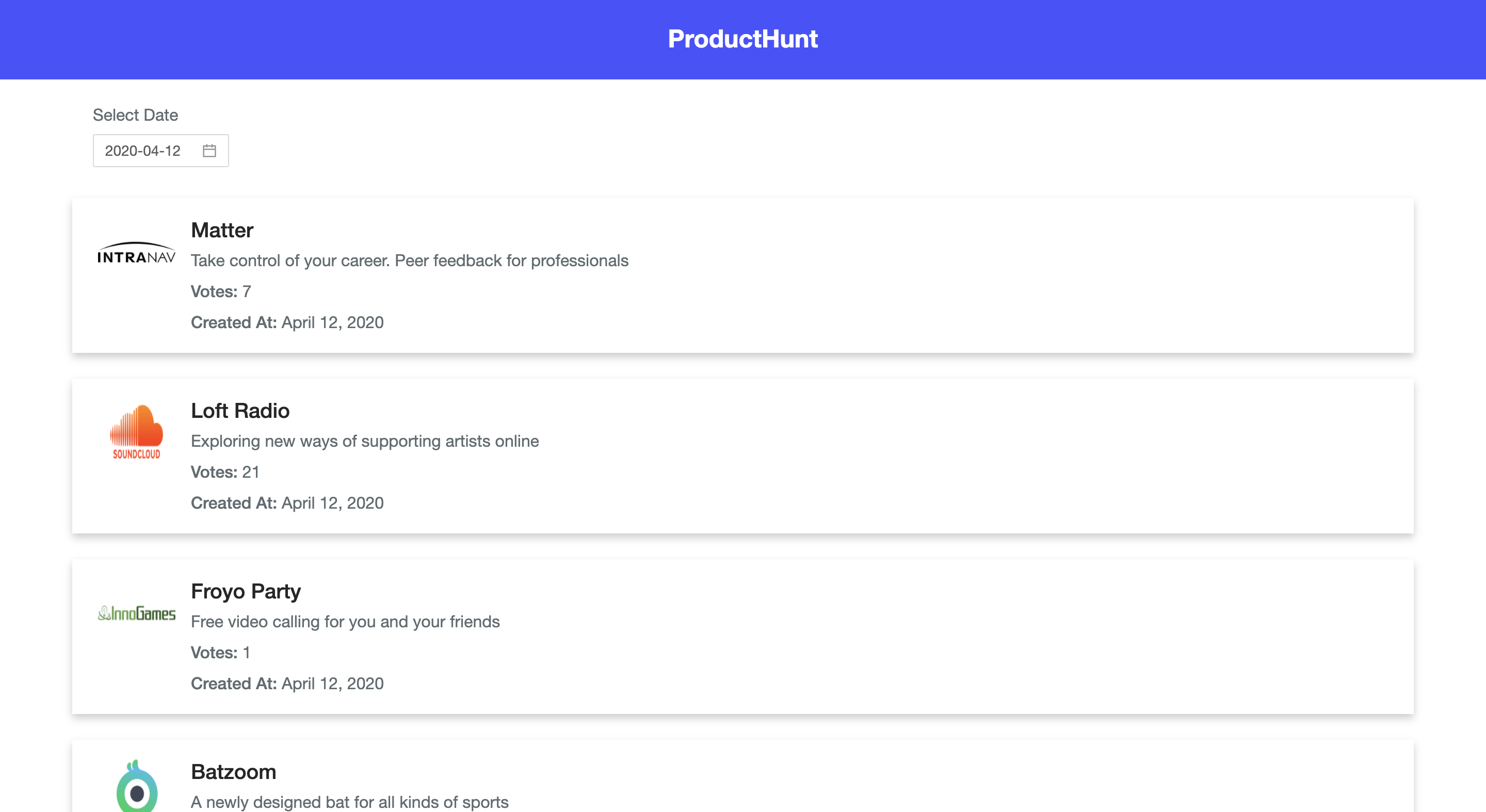The height and width of the screenshot is (812, 1486).
Task: Click the Matter career feedback description
Action: coord(410,261)
